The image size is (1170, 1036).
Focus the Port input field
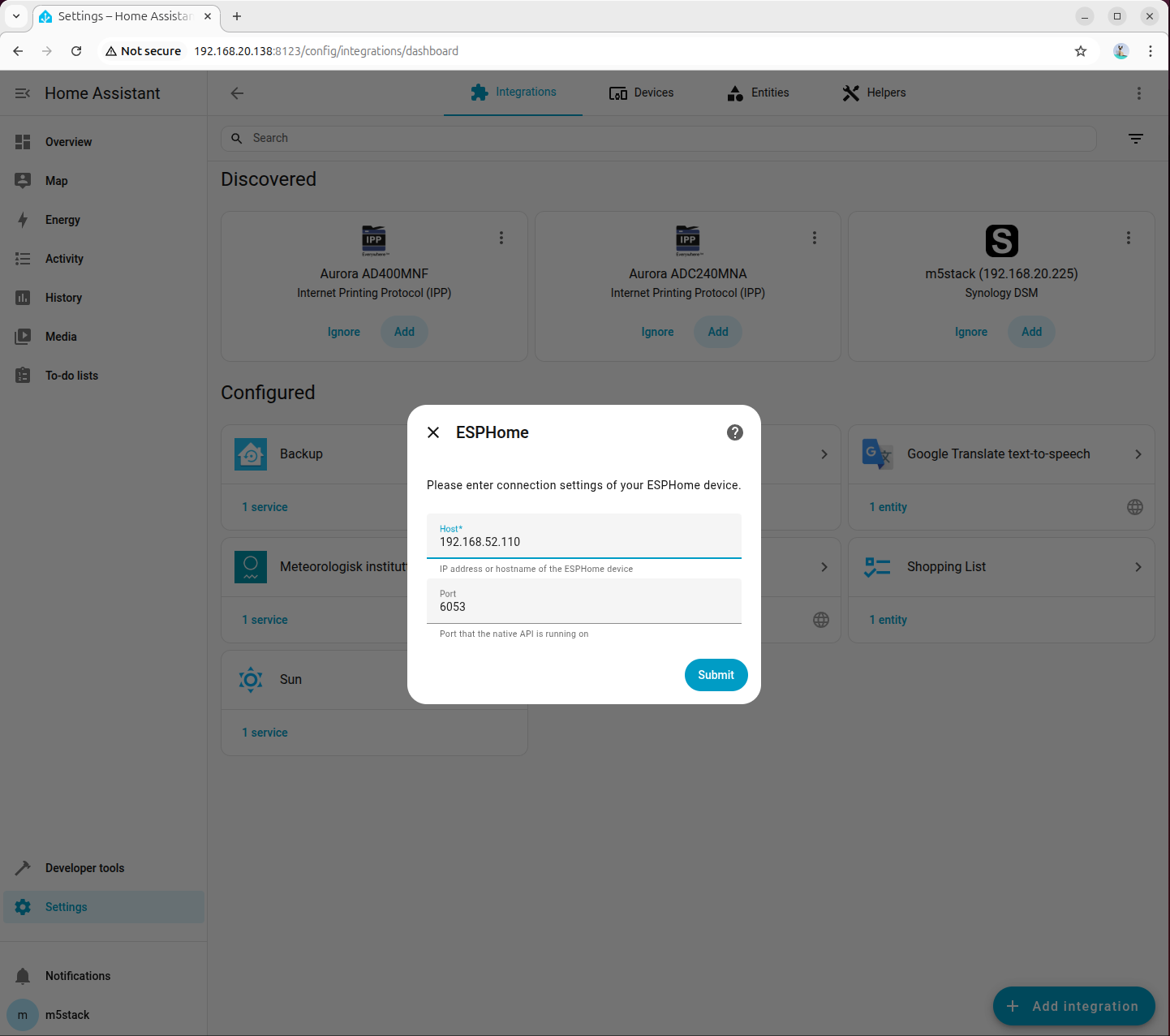pos(584,601)
